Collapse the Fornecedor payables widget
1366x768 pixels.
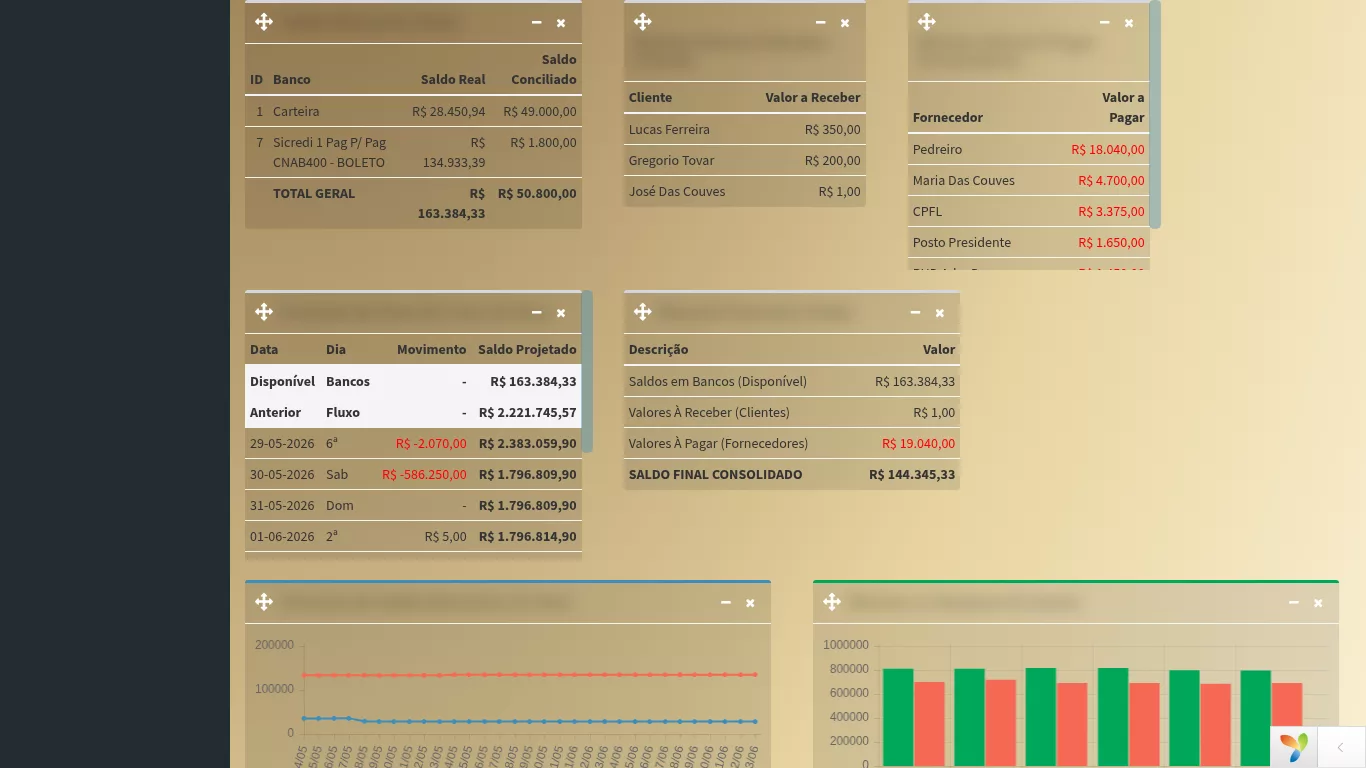tap(1105, 22)
